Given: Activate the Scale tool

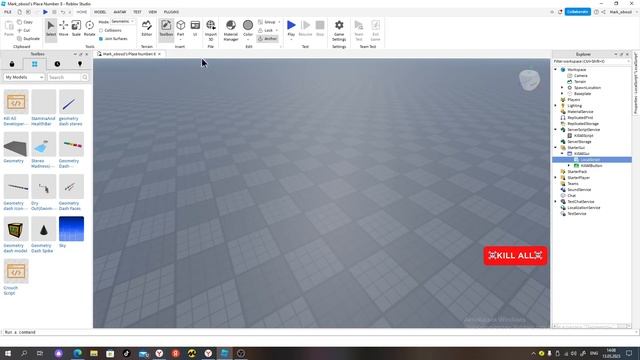Looking at the screenshot, I should [76, 29].
